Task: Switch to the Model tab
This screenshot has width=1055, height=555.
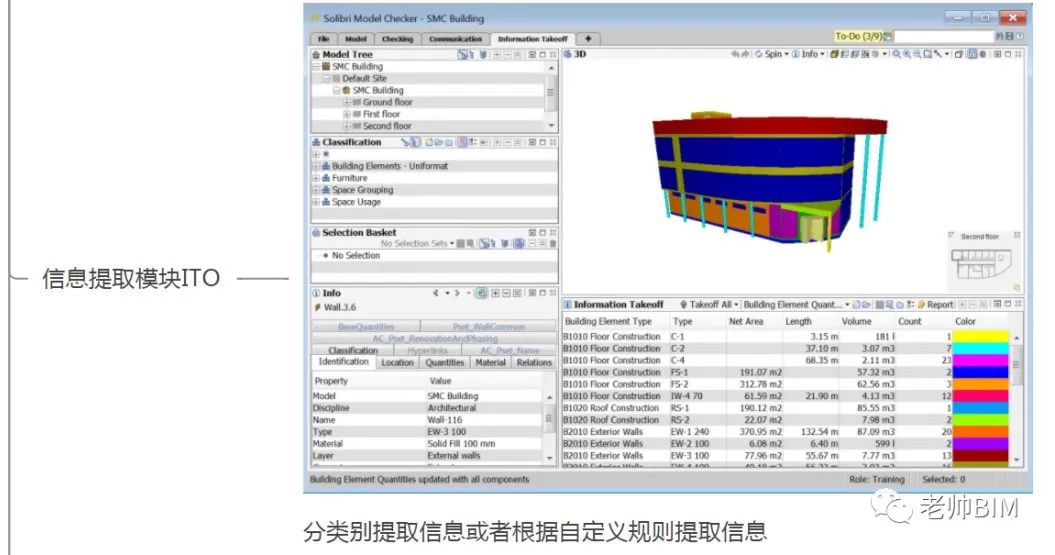Action: 355,39
